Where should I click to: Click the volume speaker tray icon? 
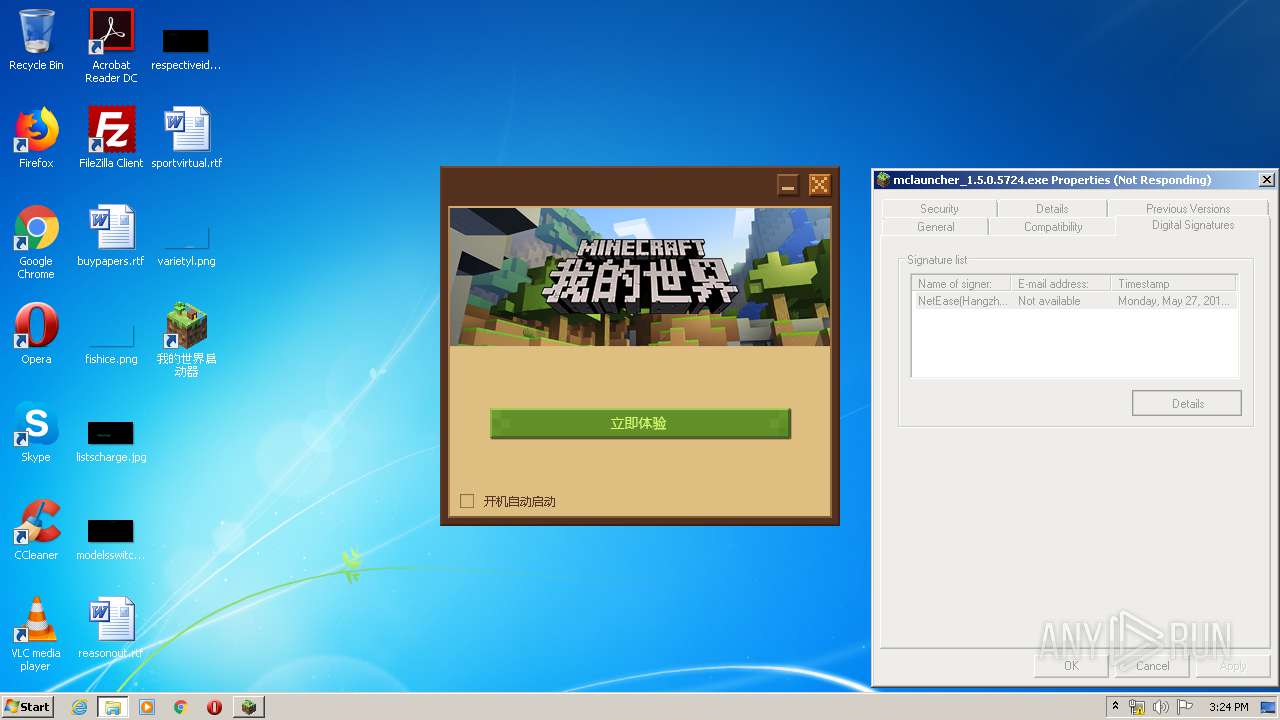[1160, 707]
